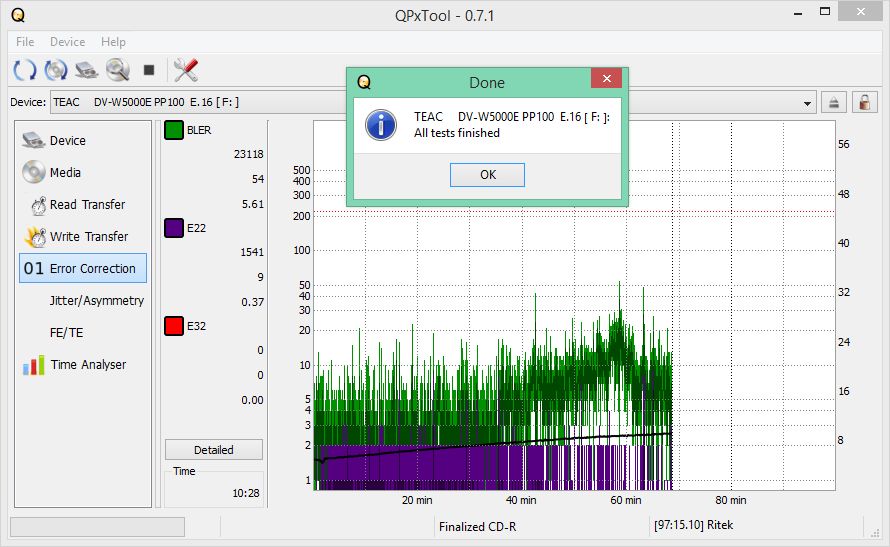
Task: Select the Media sidebar item
Action: pyautogui.click(x=83, y=172)
